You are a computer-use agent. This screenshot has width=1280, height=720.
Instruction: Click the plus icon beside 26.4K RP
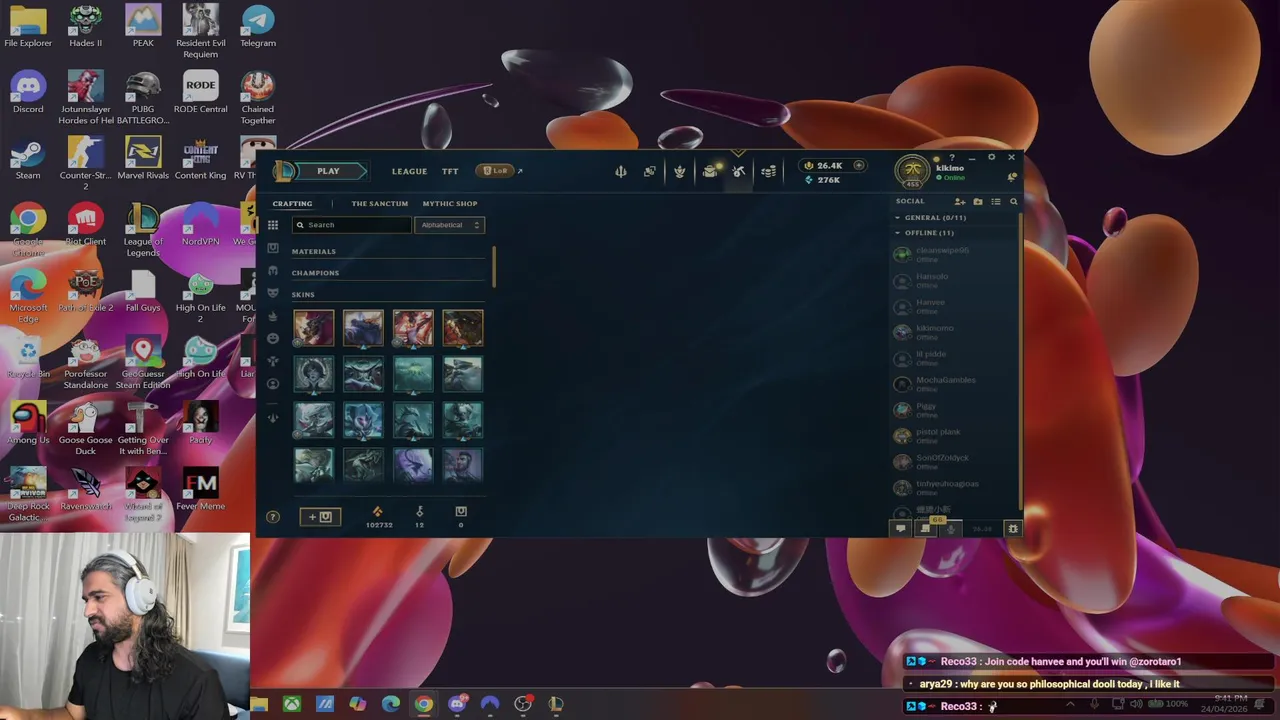858,165
